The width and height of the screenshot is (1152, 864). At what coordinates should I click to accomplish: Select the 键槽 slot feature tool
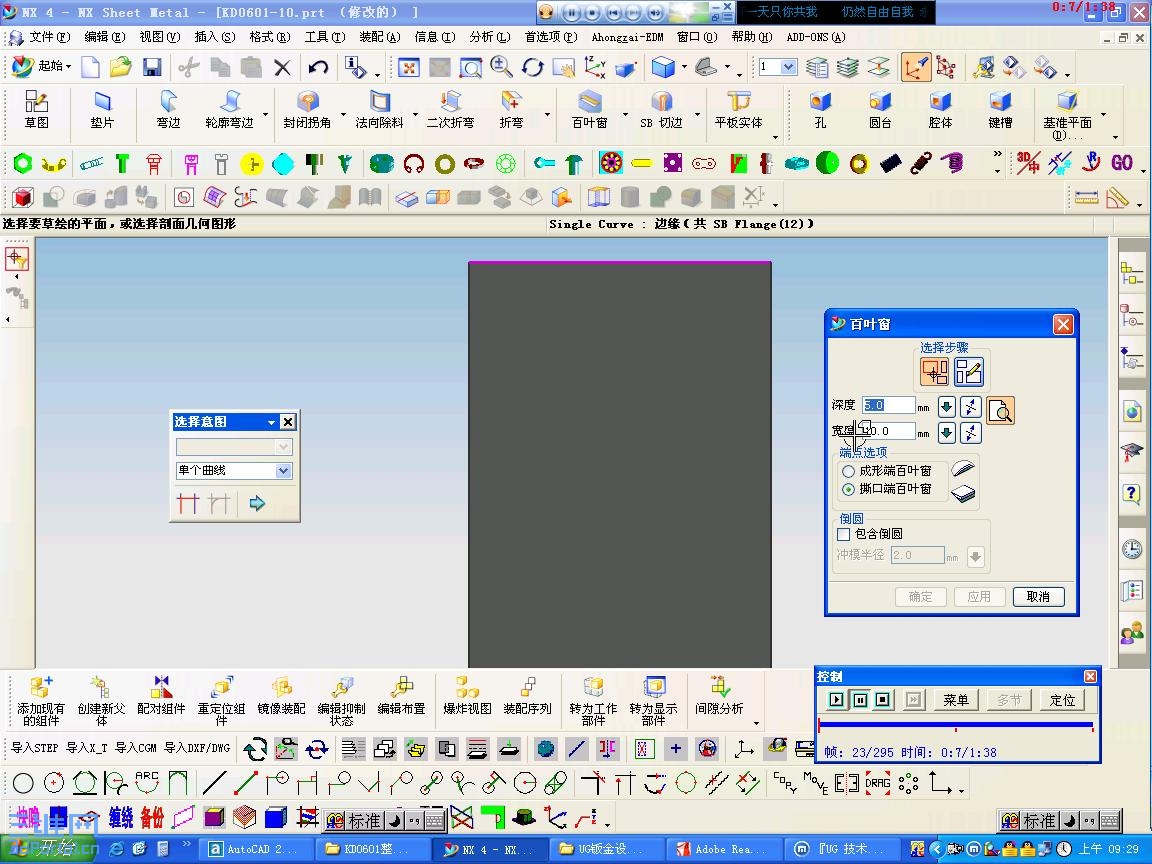(x=1000, y=111)
